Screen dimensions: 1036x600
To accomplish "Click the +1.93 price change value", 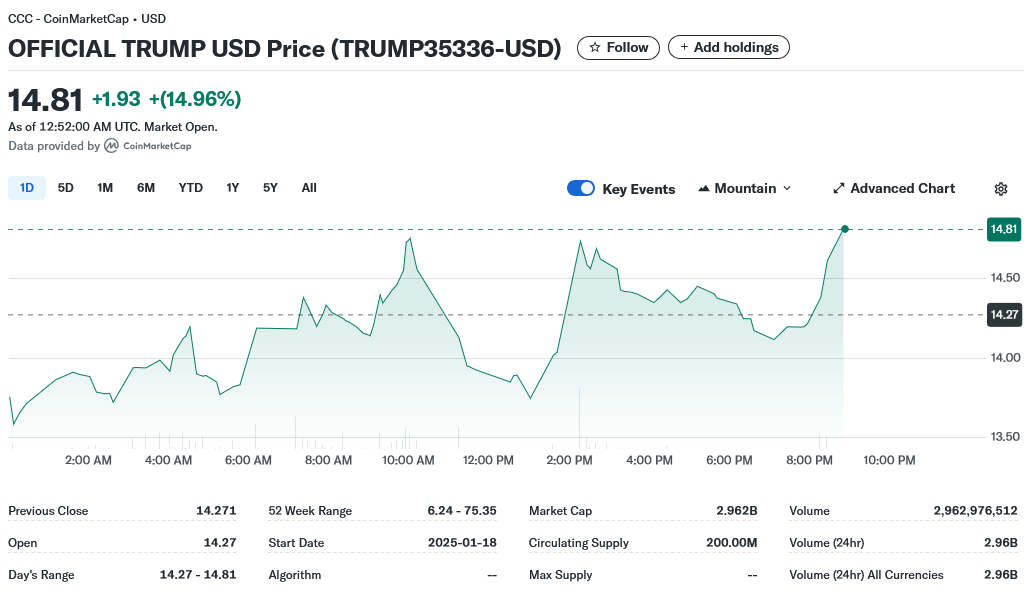I will click(116, 99).
